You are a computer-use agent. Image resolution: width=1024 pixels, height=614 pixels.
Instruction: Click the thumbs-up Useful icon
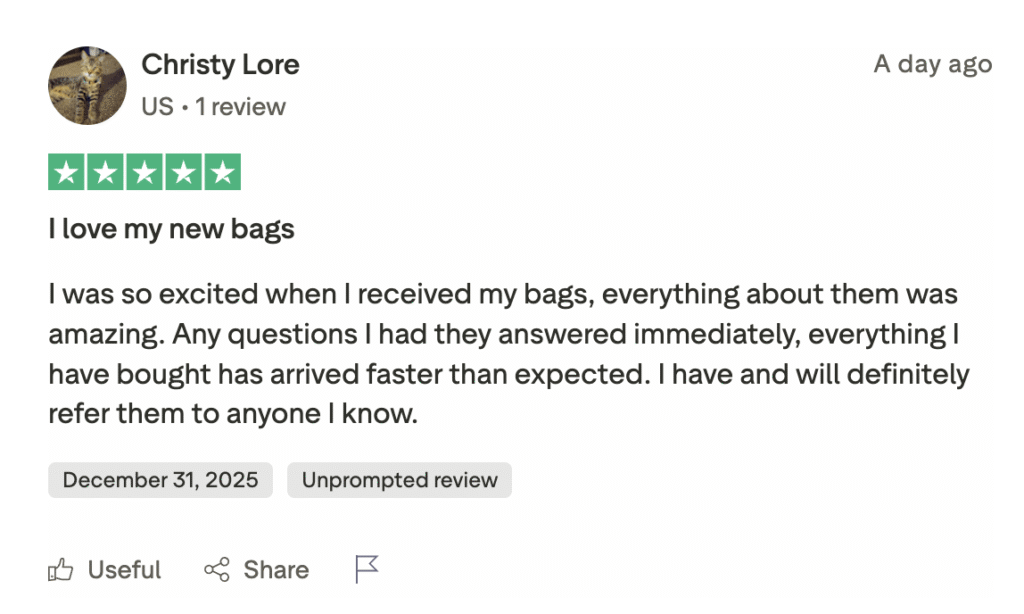[x=61, y=571]
